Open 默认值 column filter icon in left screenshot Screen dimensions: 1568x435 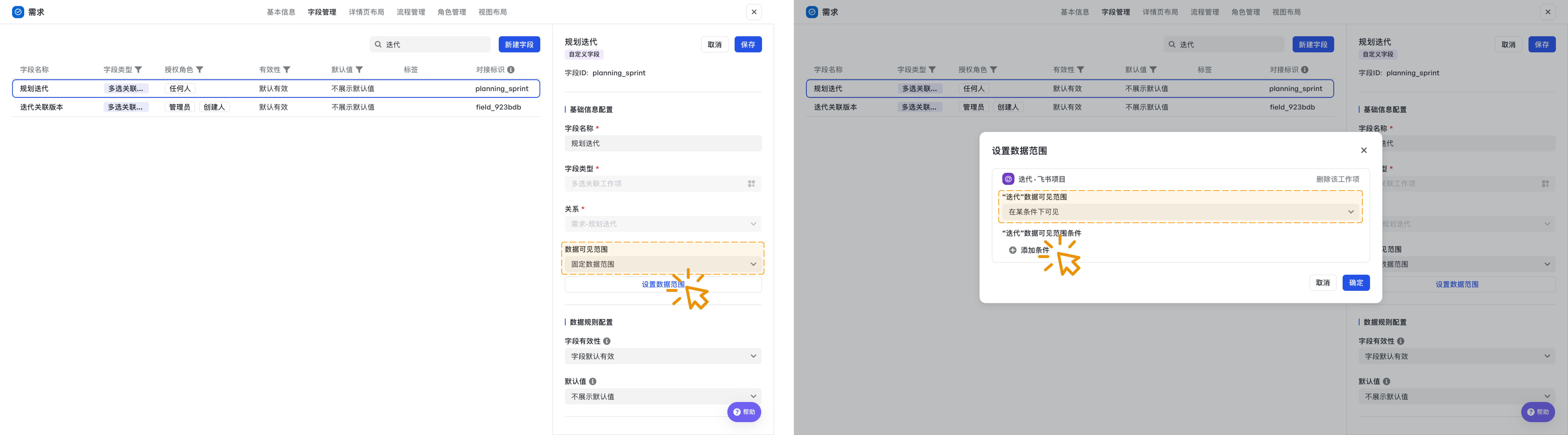tap(359, 70)
